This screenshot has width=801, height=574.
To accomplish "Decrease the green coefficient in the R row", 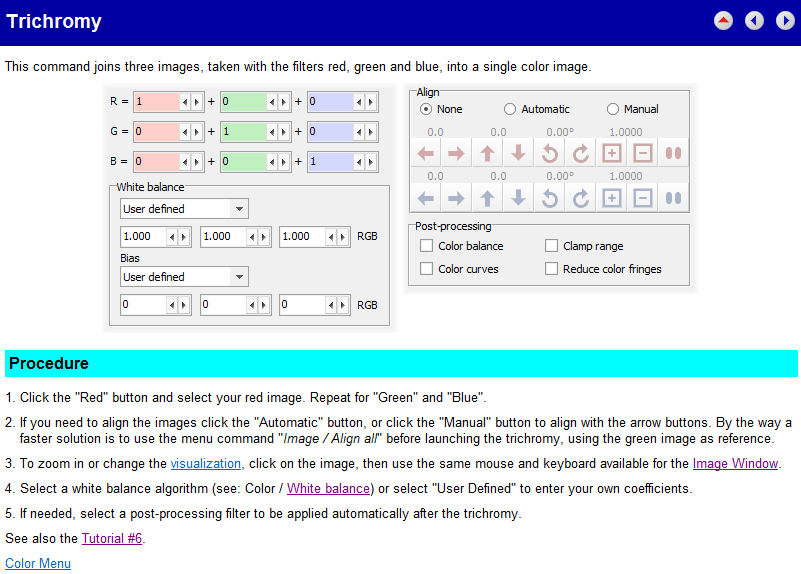I will 272,102.
